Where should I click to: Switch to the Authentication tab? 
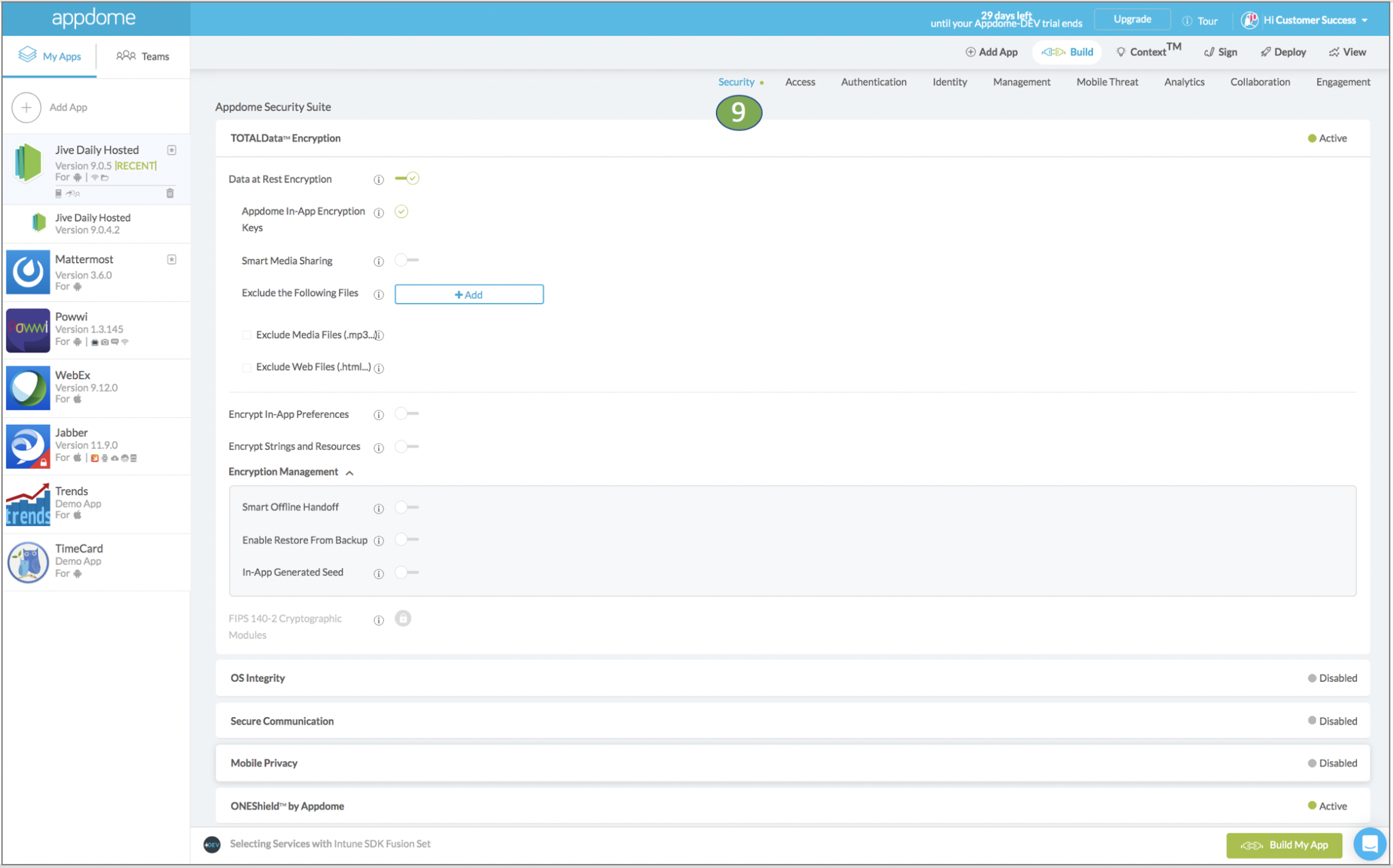874,82
